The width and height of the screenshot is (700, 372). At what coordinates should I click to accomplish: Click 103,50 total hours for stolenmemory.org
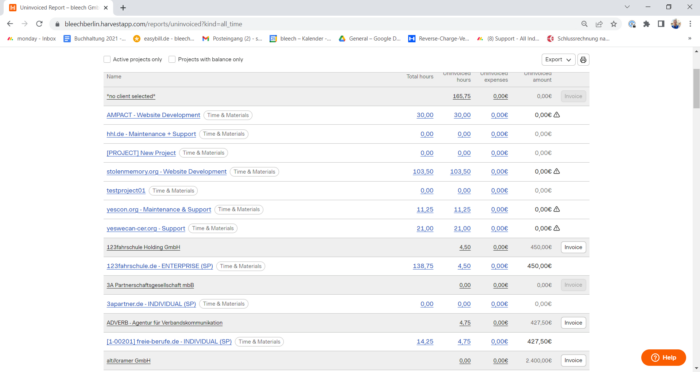pyautogui.click(x=423, y=171)
